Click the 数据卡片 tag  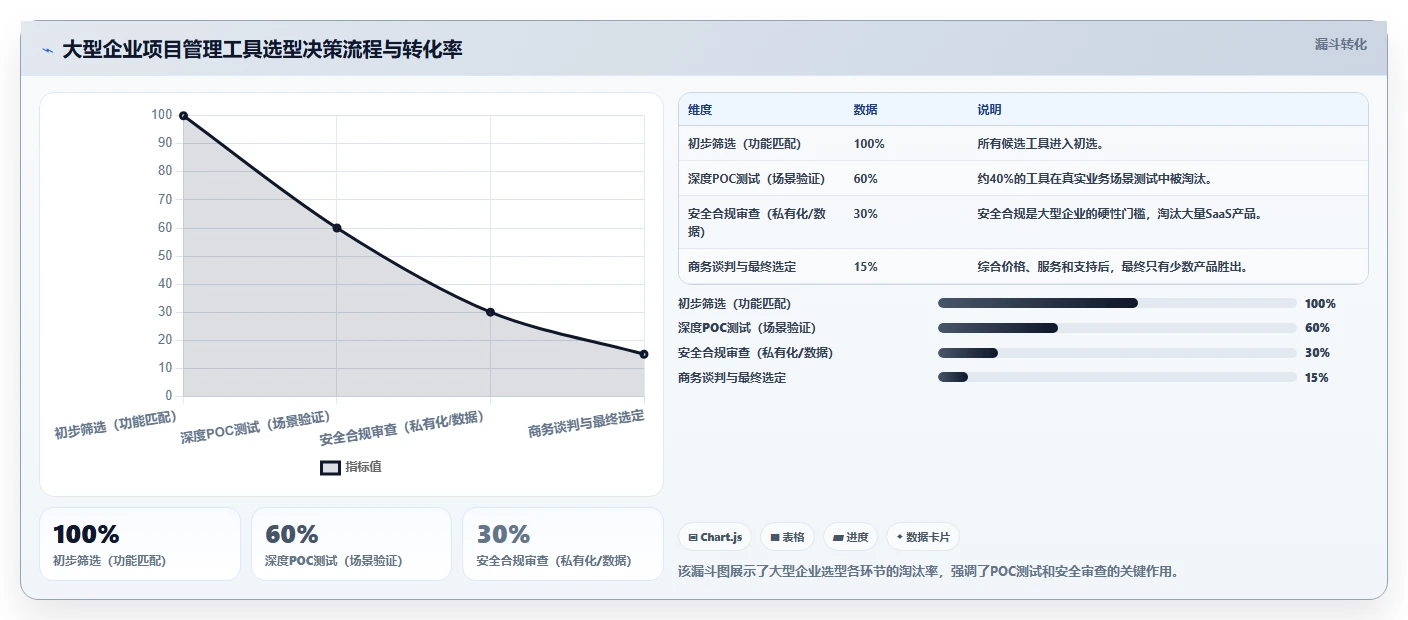[x=923, y=537]
